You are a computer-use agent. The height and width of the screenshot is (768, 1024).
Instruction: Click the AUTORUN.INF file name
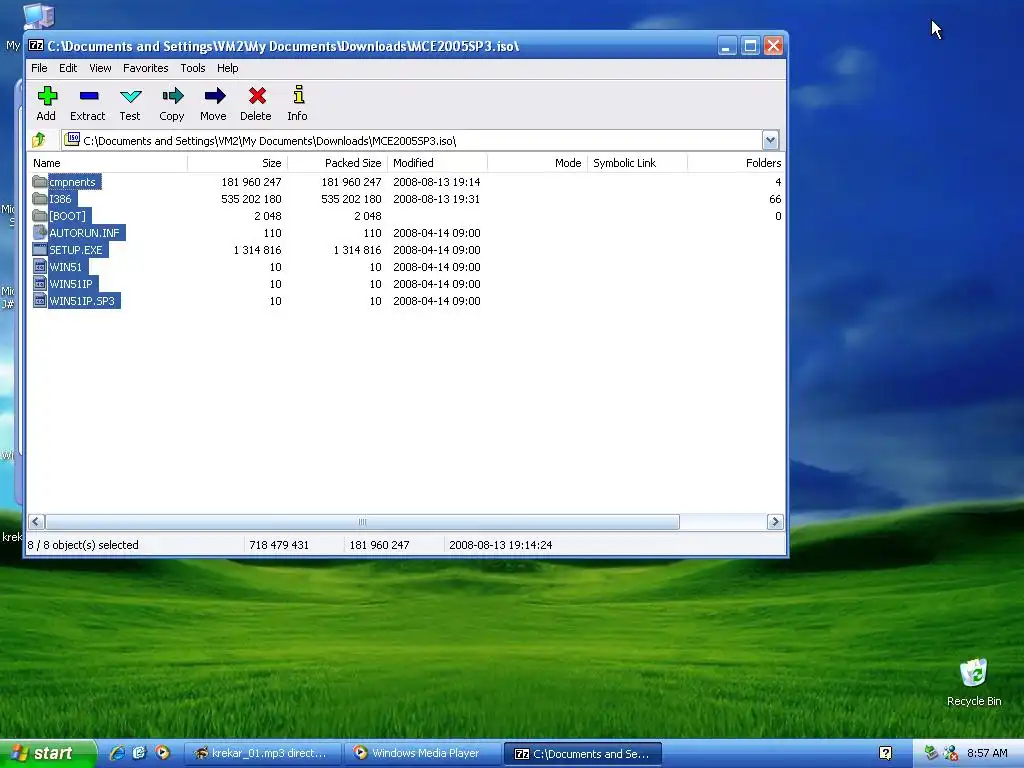coord(84,233)
